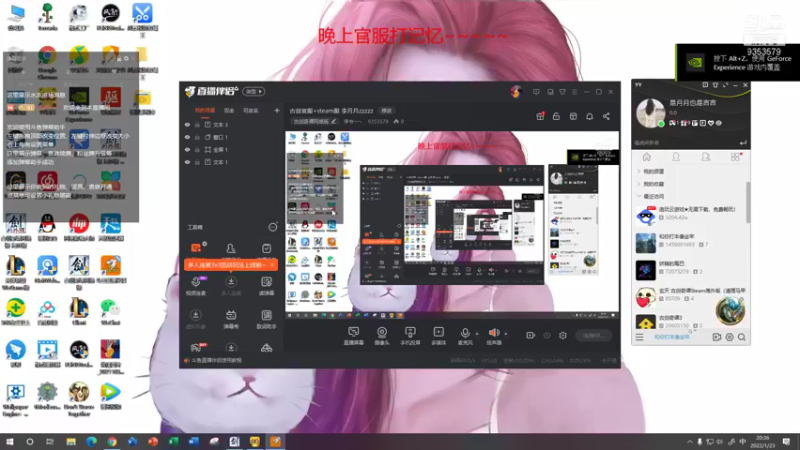Open the user avatar in streaming app title bar
The width and height of the screenshot is (800, 450).
tap(516, 92)
